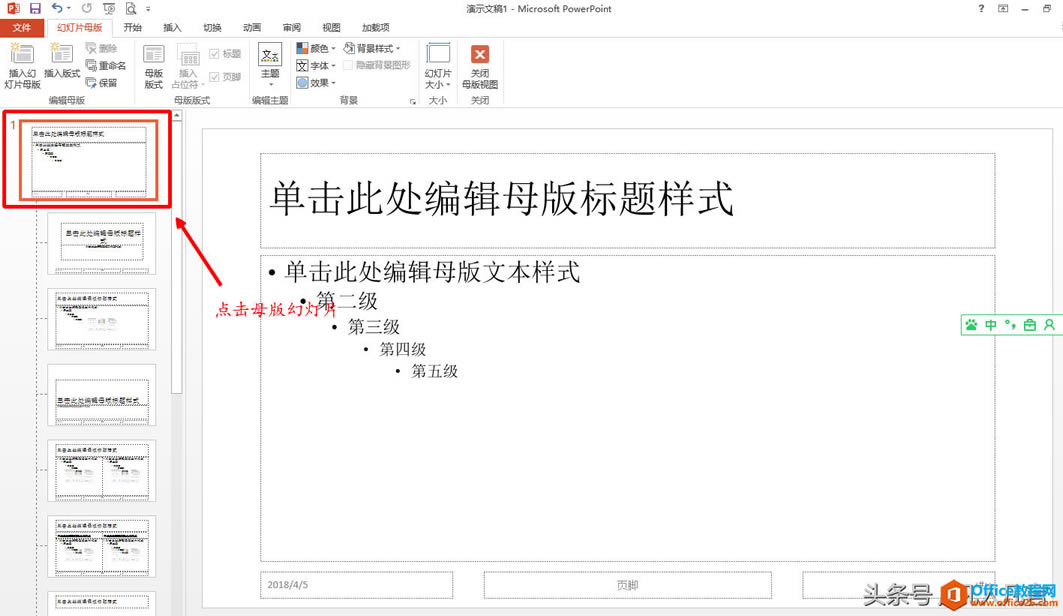
Task: Click the 删除 button in Edit Master group
Action: point(102,48)
